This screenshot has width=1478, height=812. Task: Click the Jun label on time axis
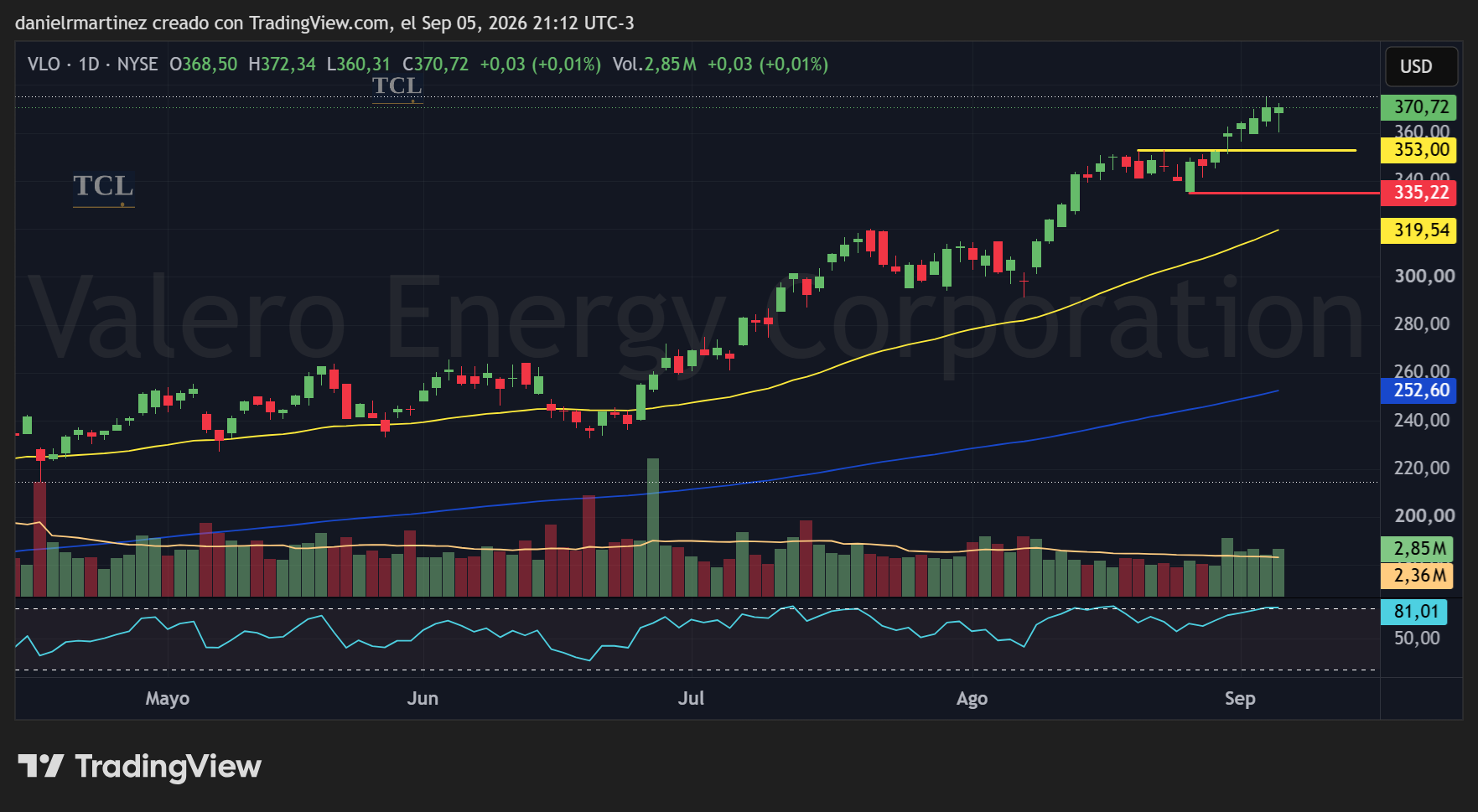(x=423, y=699)
